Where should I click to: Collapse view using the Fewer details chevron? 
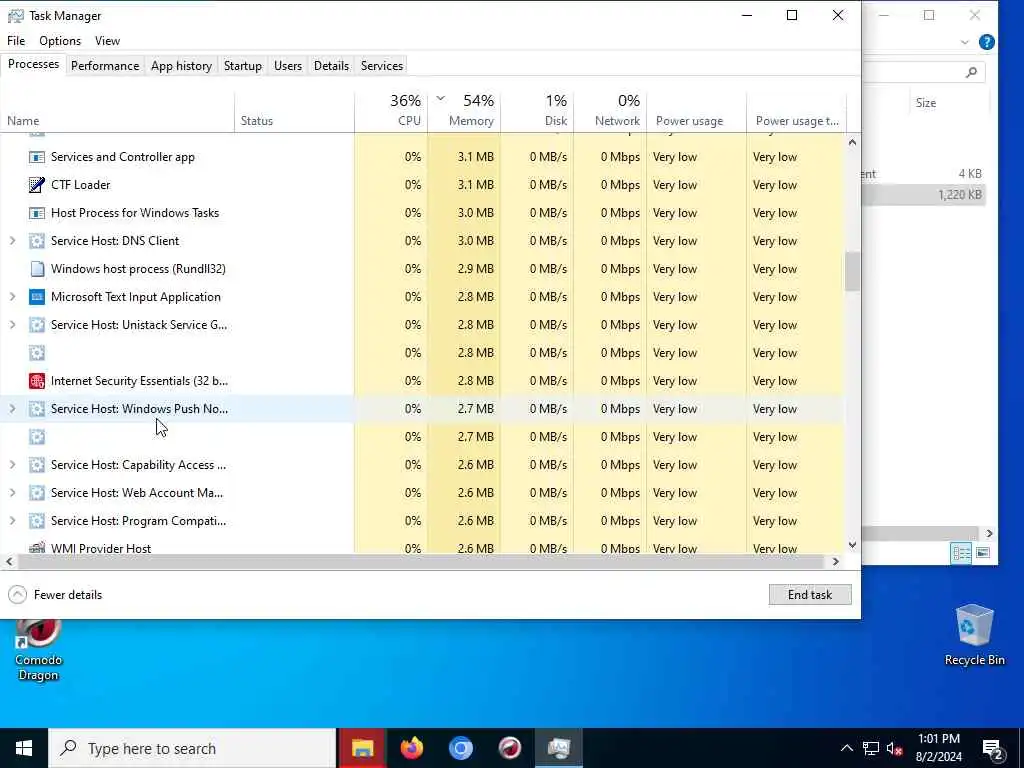click(18, 594)
